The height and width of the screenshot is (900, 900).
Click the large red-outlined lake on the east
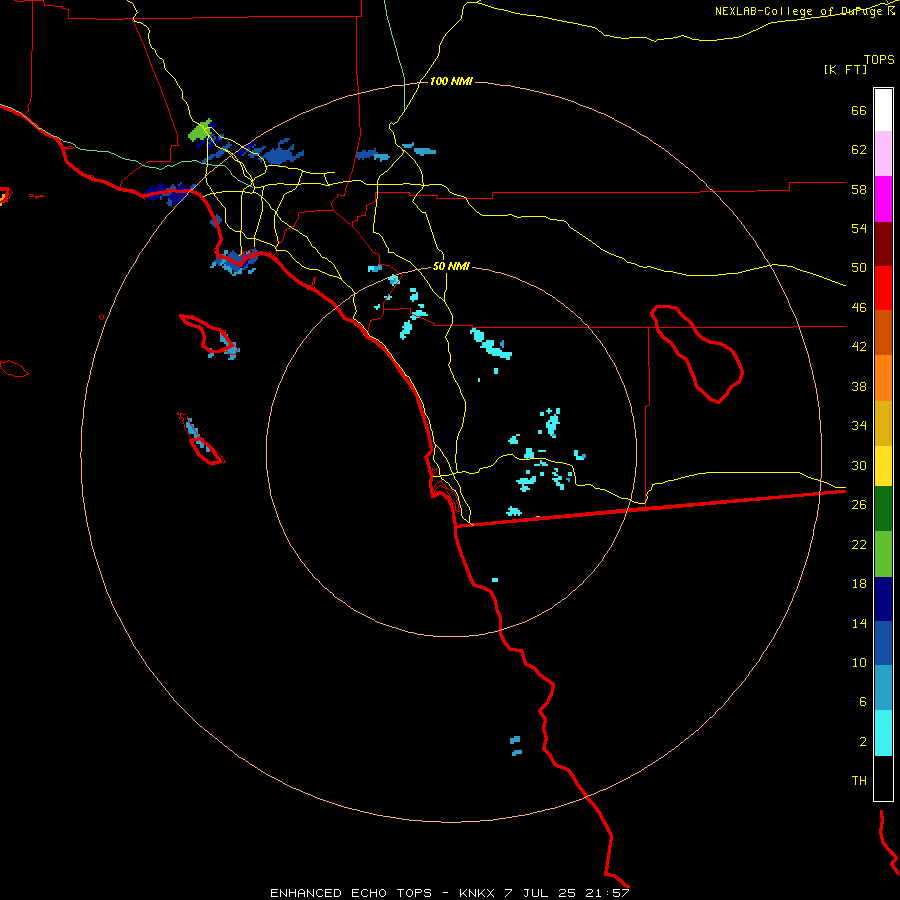click(x=696, y=353)
